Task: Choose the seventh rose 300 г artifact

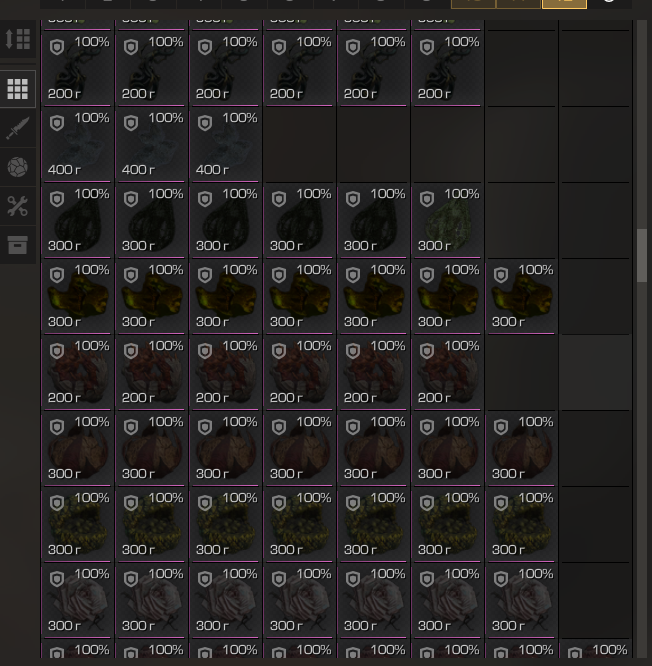Action: 521,601
